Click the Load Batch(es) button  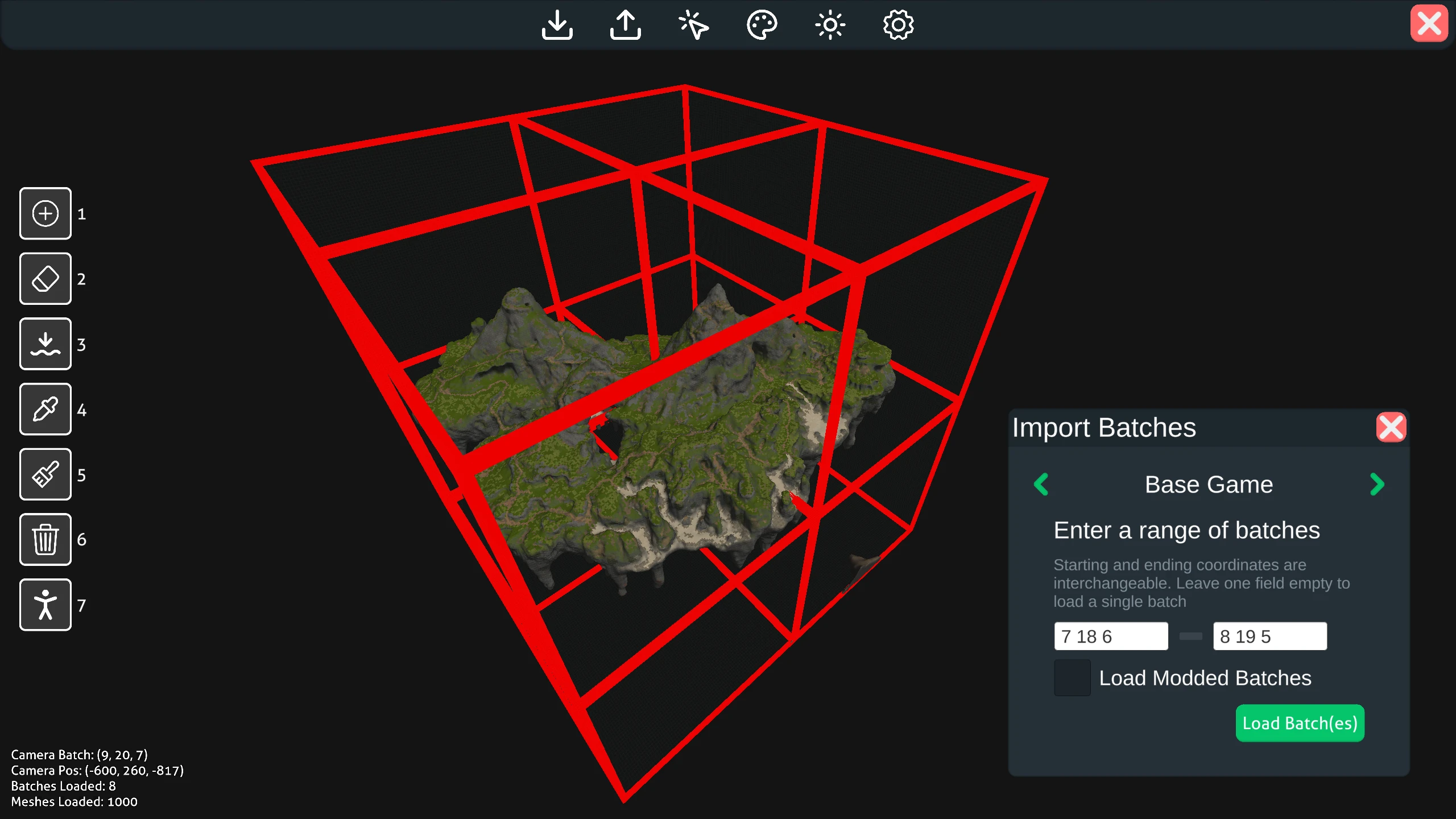point(1300,723)
